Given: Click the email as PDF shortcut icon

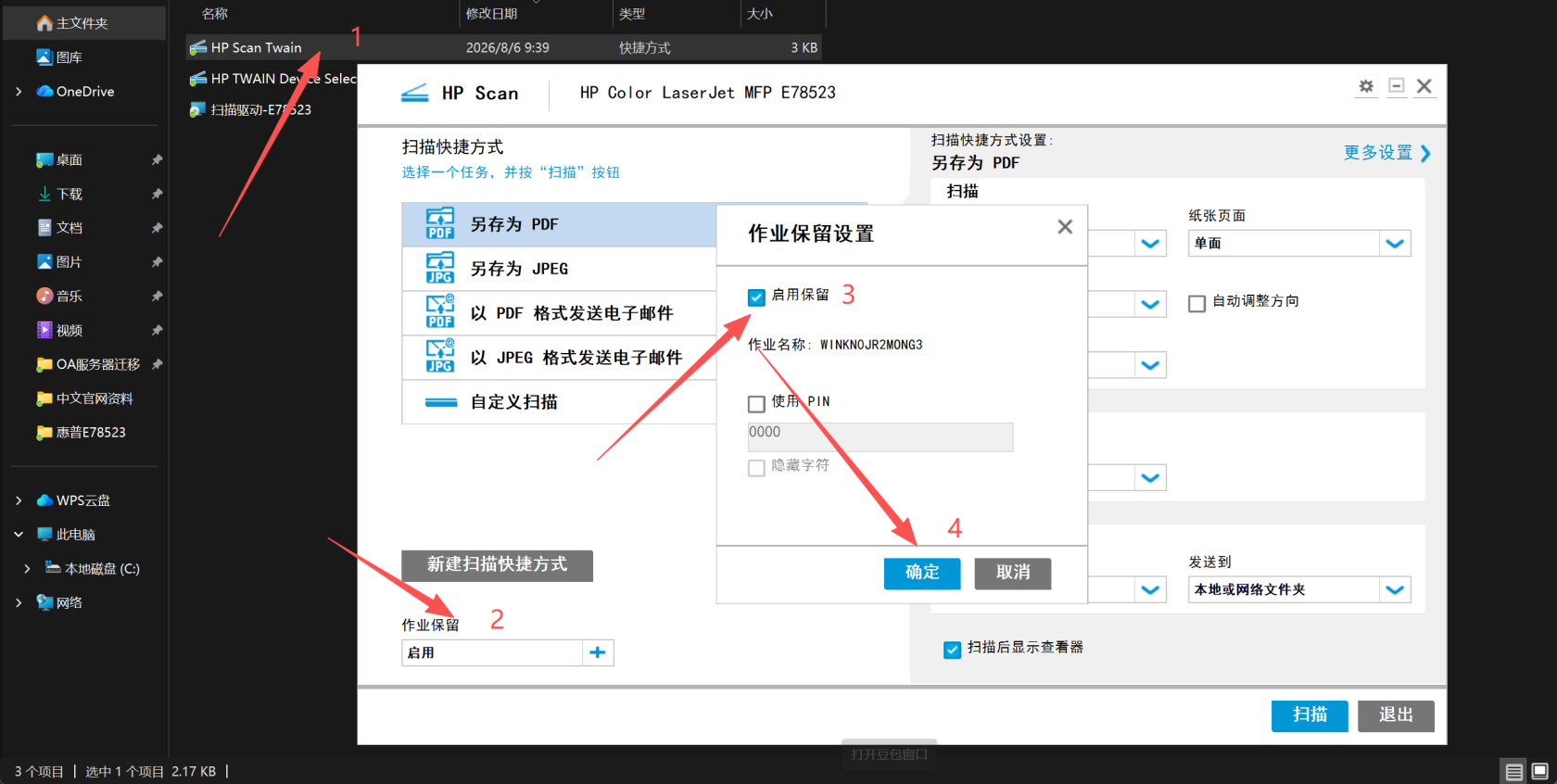Looking at the screenshot, I should (x=440, y=312).
